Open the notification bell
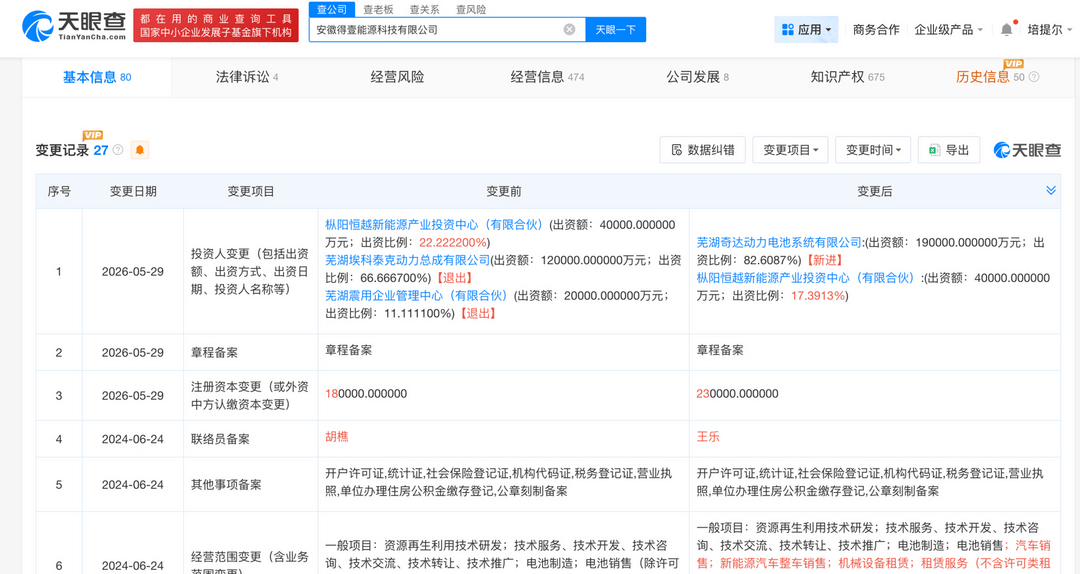The width and height of the screenshot is (1080, 574). [x=1007, y=30]
